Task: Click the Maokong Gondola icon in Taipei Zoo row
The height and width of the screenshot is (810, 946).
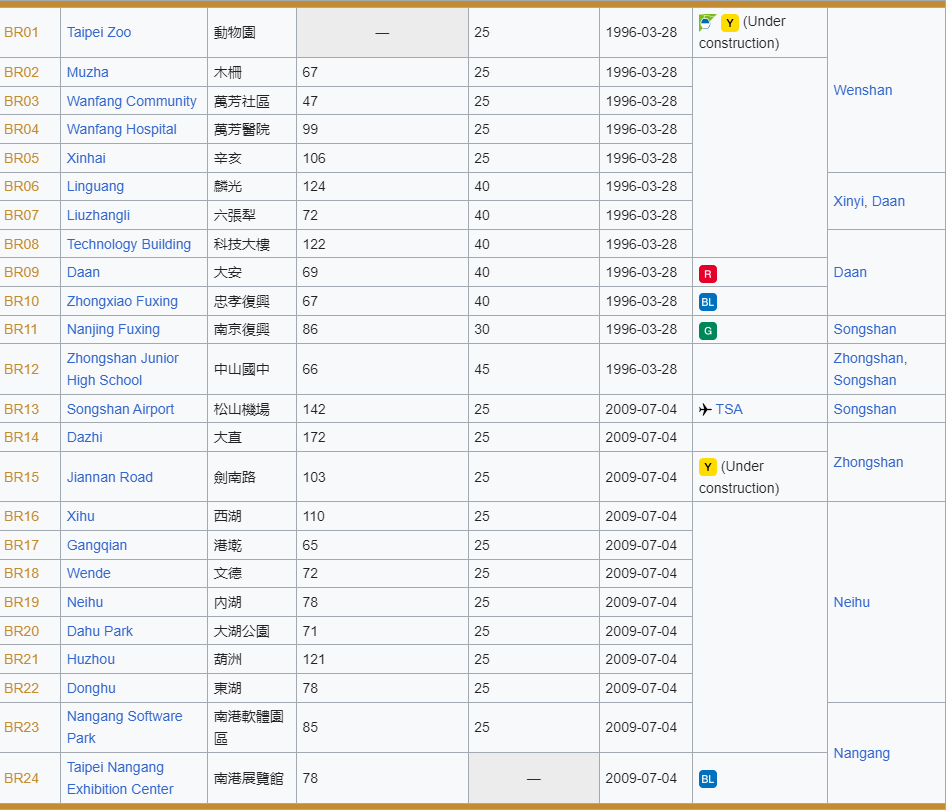Action: (x=707, y=22)
